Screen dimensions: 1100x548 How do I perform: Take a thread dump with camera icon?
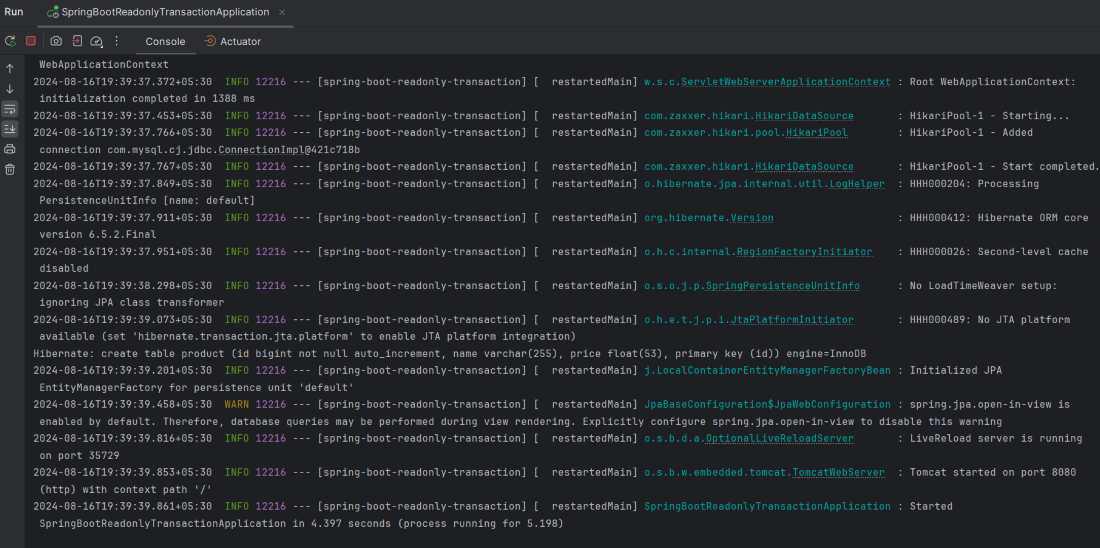tap(56, 41)
